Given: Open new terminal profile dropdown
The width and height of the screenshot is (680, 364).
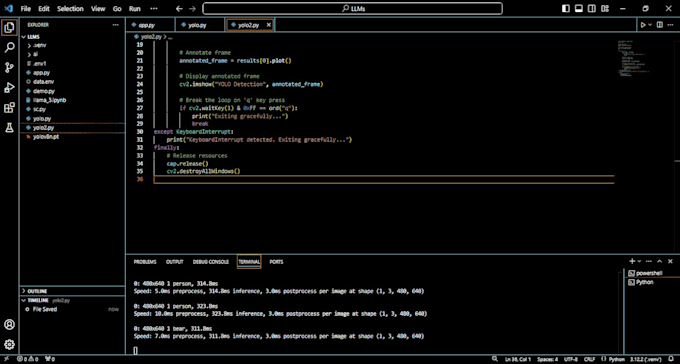Looking at the screenshot, I should click(639, 261).
